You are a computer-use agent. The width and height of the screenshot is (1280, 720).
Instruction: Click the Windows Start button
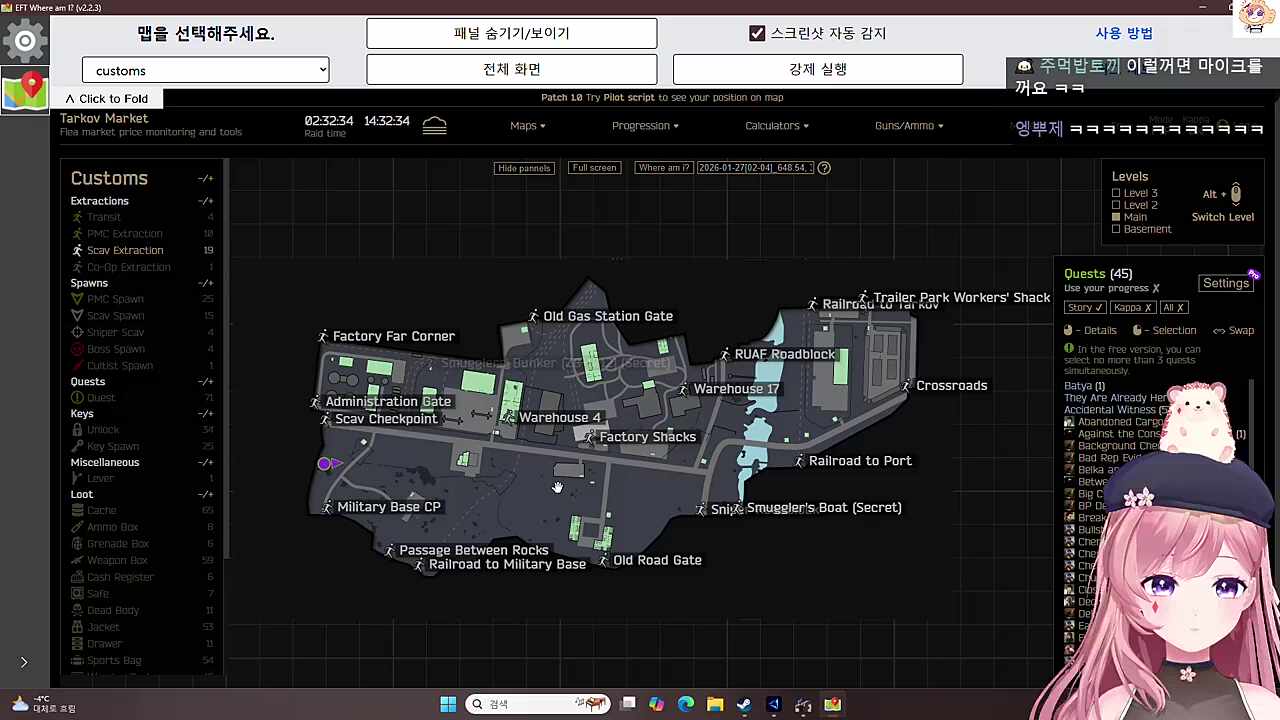click(448, 704)
